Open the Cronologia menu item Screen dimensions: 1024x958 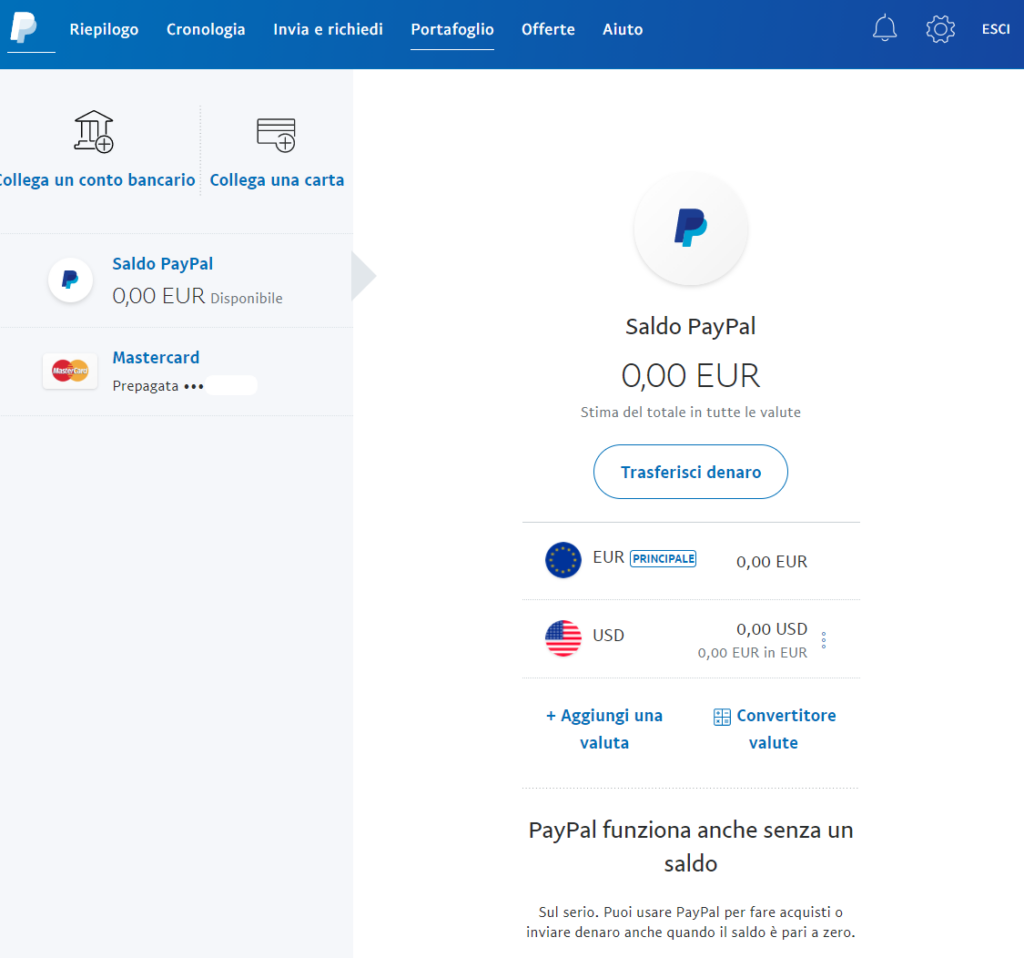click(x=206, y=29)
